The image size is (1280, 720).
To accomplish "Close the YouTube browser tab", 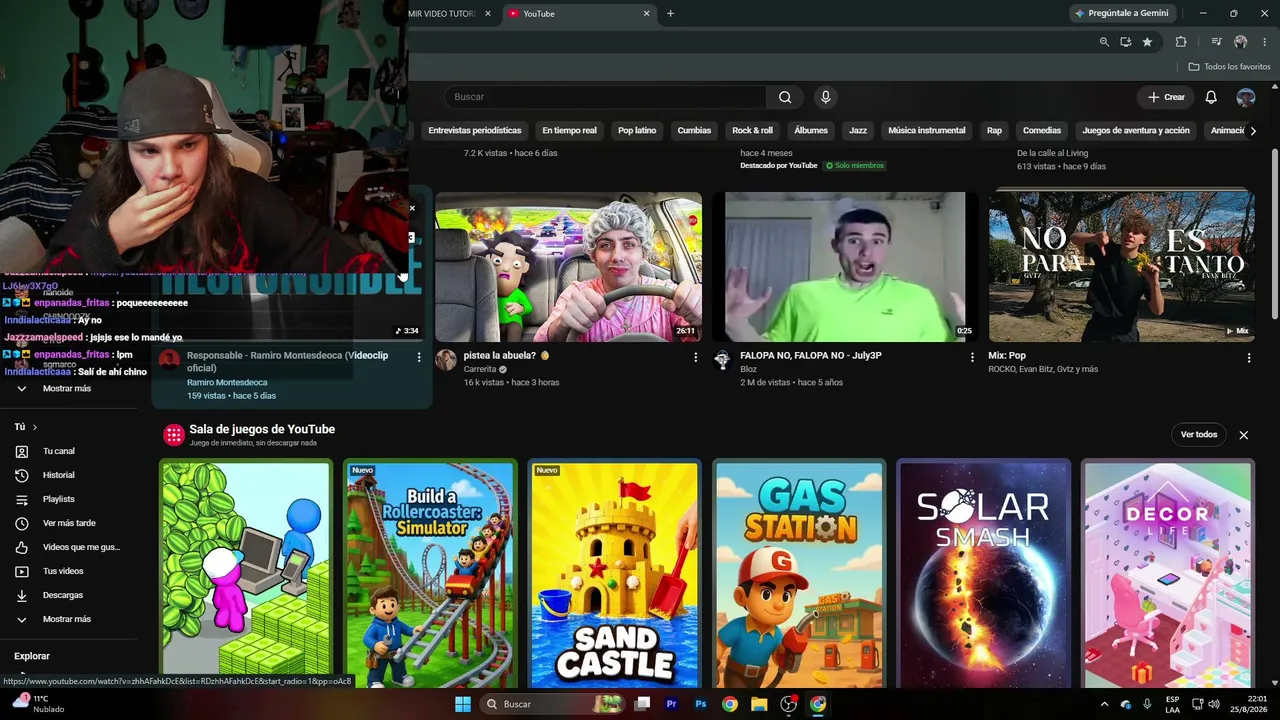I will pyautogui.click(x=646, y=14).
